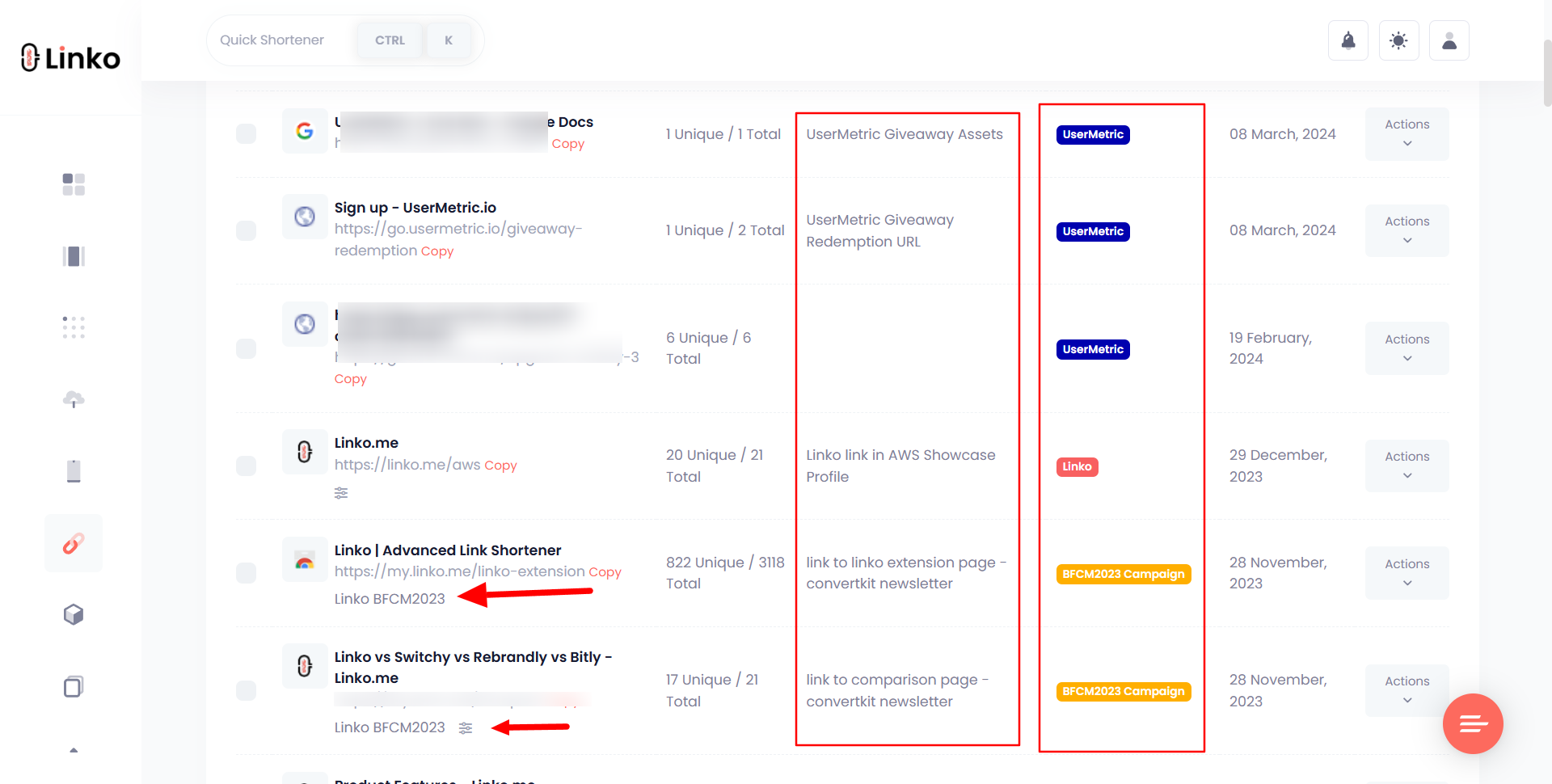Toggle light/dark theme sun icon

(x=1398, y=40)
